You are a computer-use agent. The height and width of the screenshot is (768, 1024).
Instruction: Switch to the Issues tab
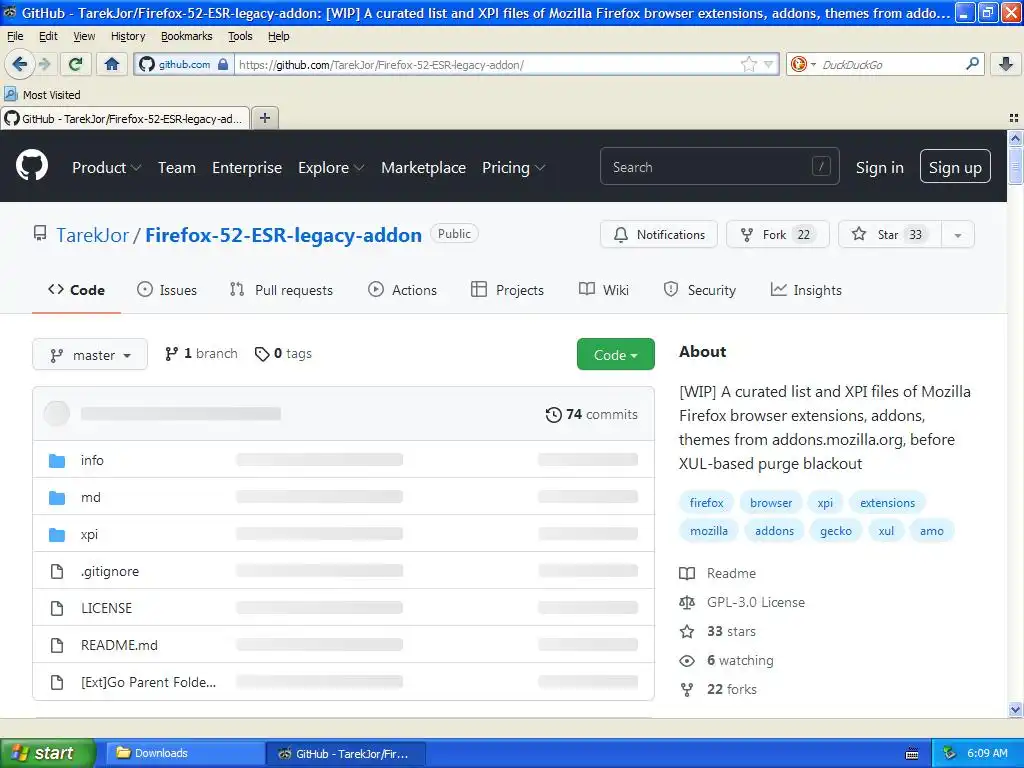pyautogui.click(x=167, y=290)
